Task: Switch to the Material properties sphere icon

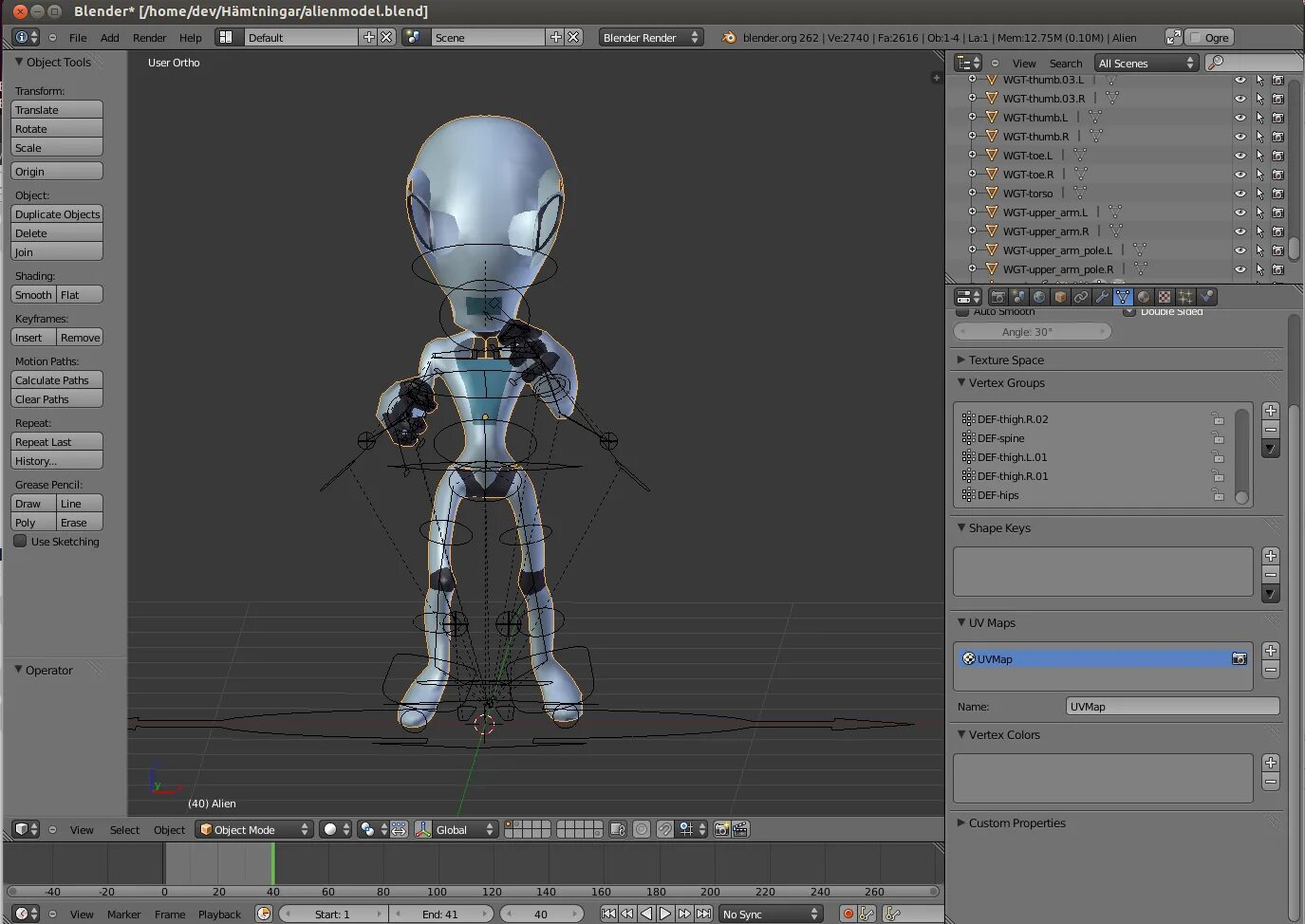Action: (1144, 297)
